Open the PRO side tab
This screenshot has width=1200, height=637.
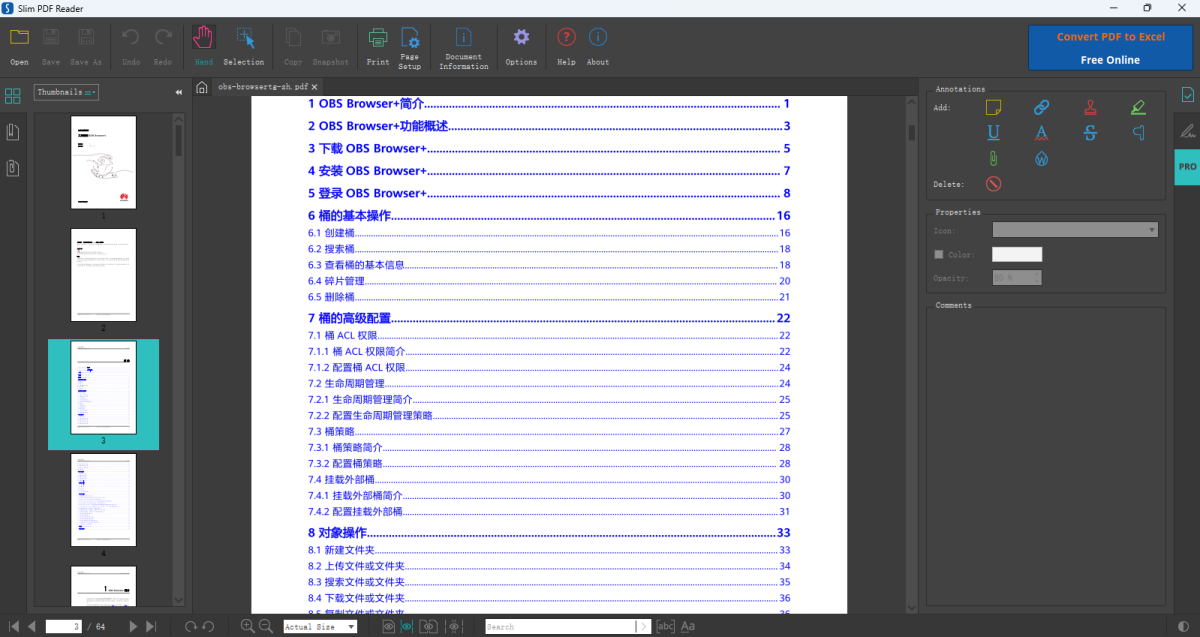click(1187, 166)
